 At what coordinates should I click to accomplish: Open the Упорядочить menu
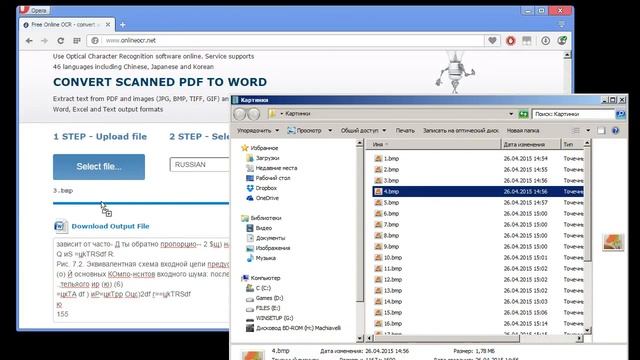[x=258, y=131]
